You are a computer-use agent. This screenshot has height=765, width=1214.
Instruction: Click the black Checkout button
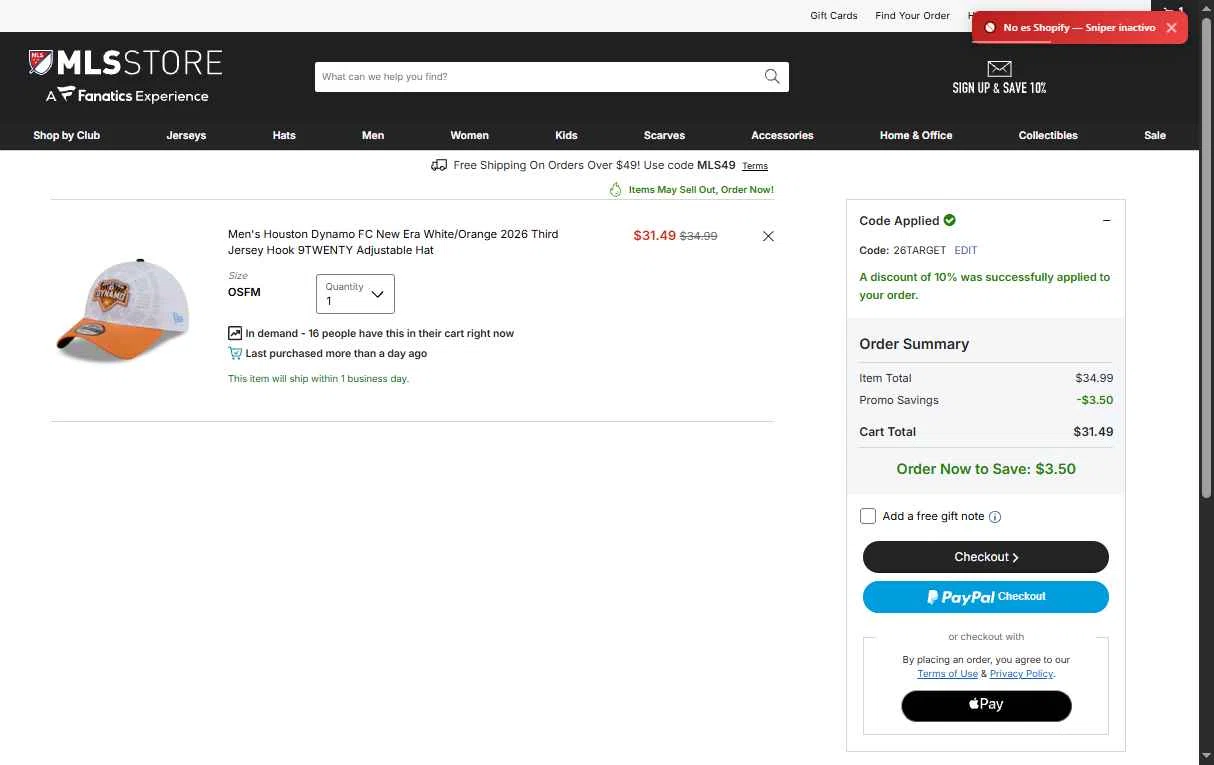[986, 557]
